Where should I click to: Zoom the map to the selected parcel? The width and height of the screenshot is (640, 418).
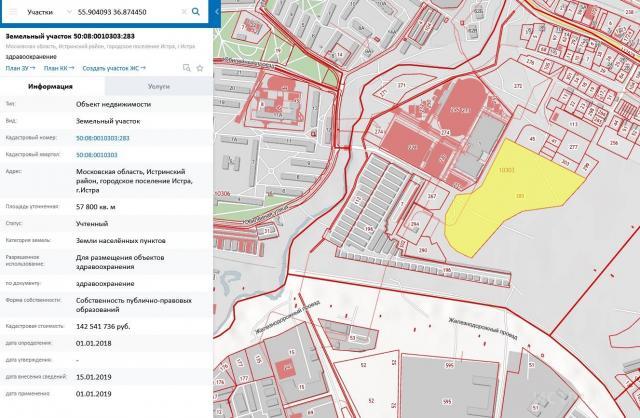[187, 68]
